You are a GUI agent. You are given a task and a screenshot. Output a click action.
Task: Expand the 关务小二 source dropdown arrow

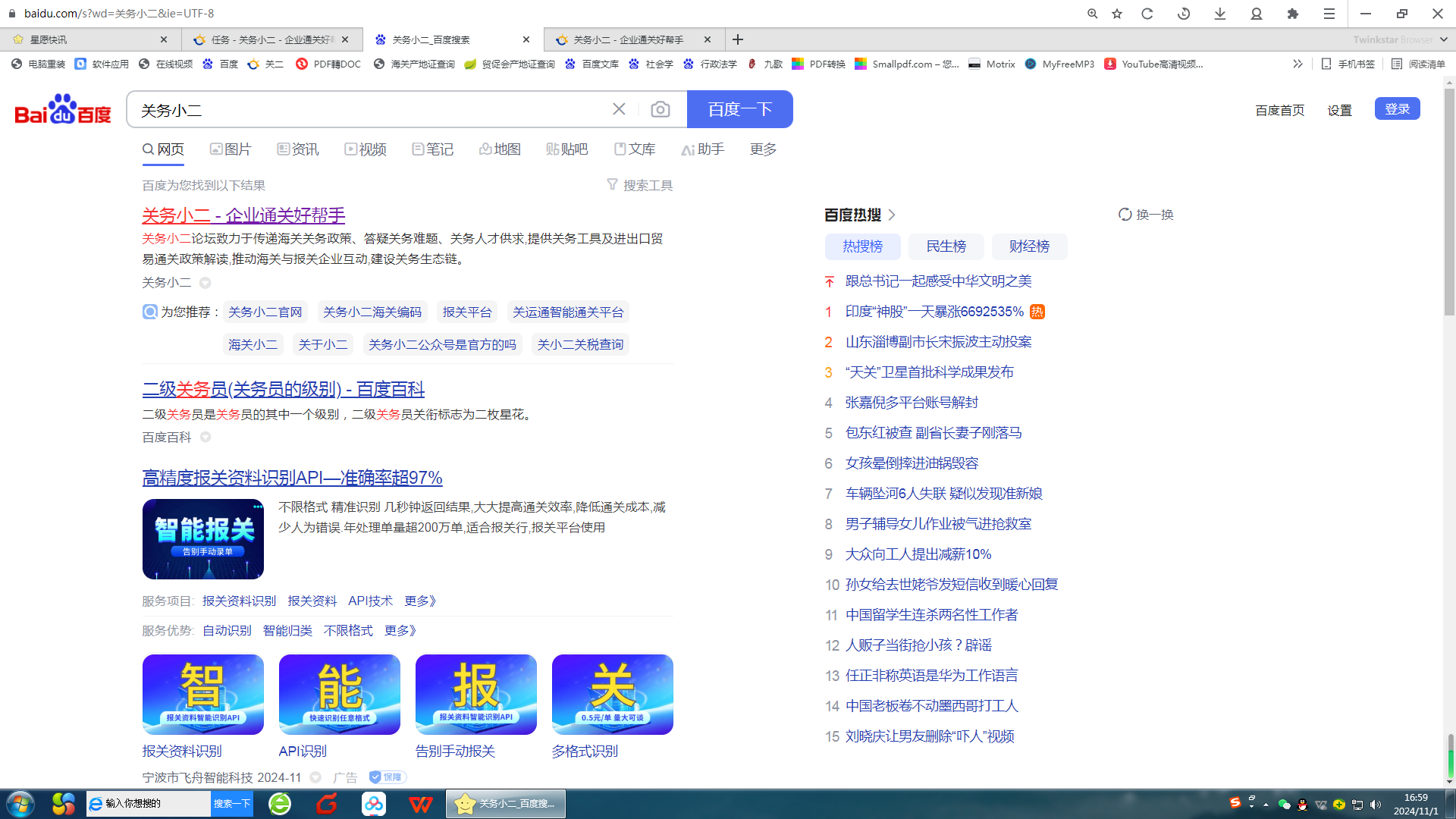coord(205,283)
